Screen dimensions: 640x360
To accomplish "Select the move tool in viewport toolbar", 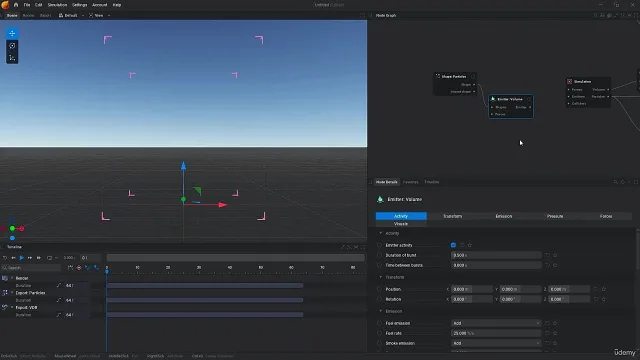I will pos(12,33).
